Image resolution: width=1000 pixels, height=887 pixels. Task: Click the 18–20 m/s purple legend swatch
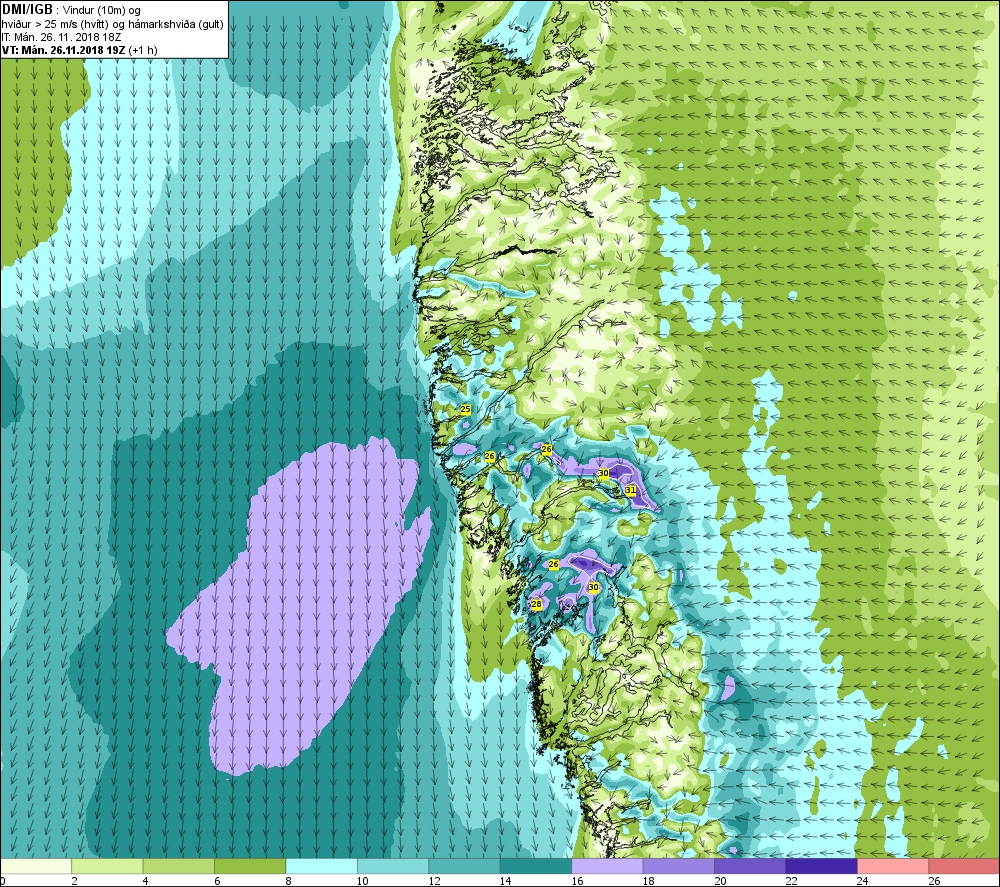(679, 866)
